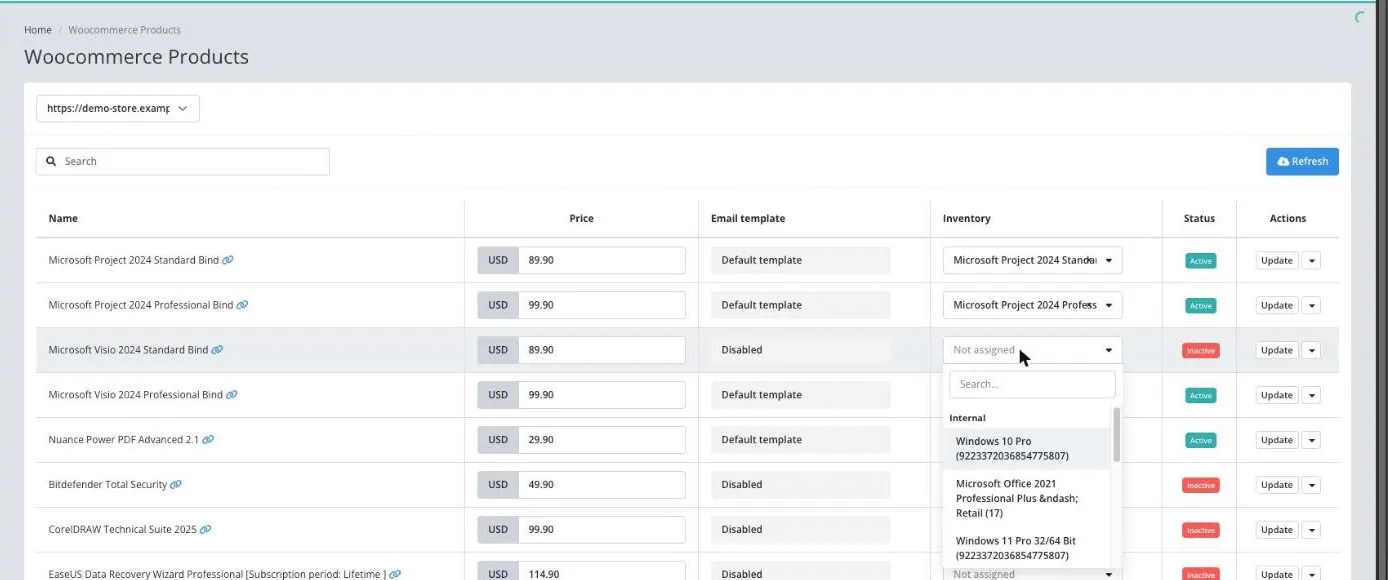Expand Update options arrow for Visio 2024 Professional row
Screen dimensions: 1388x580
point(1312,395)
